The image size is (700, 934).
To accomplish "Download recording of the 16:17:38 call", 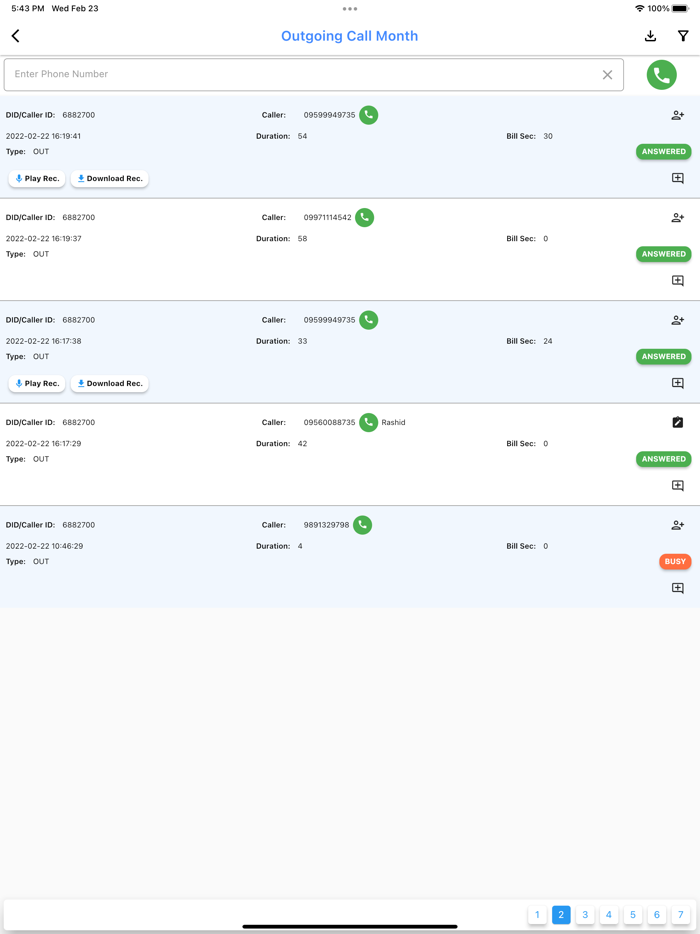I will pos(110,384).
